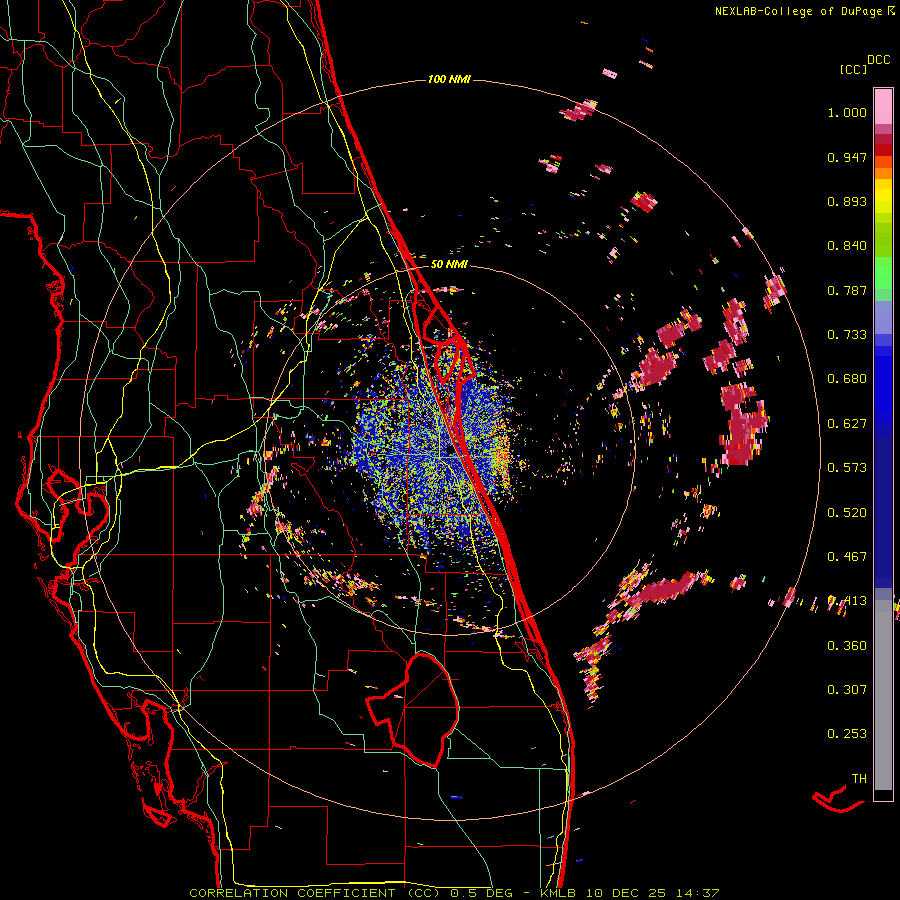Pick the periwinkle color bar segment near 0.733
The width and height of the screenshot is (900, 900).
tap(883, 317)
